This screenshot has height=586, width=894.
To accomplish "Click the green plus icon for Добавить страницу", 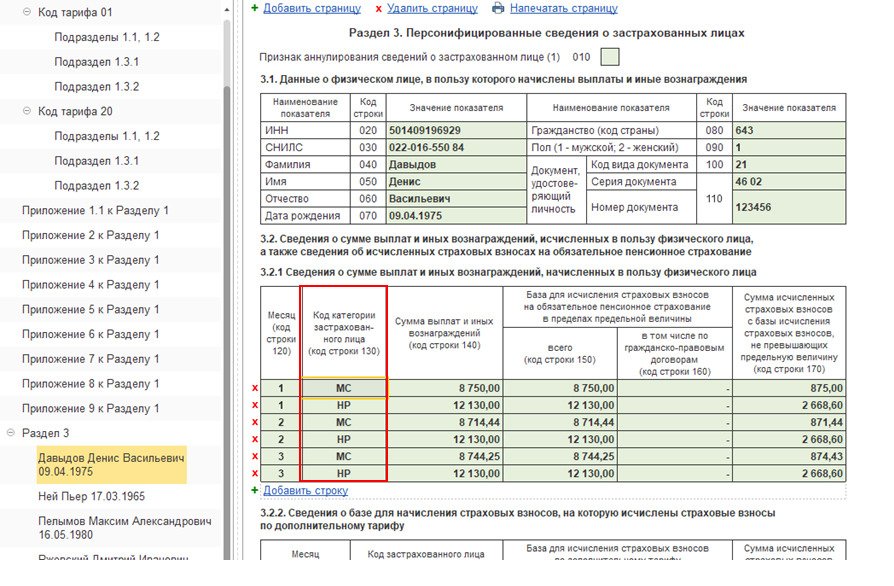I will (254, 8).
